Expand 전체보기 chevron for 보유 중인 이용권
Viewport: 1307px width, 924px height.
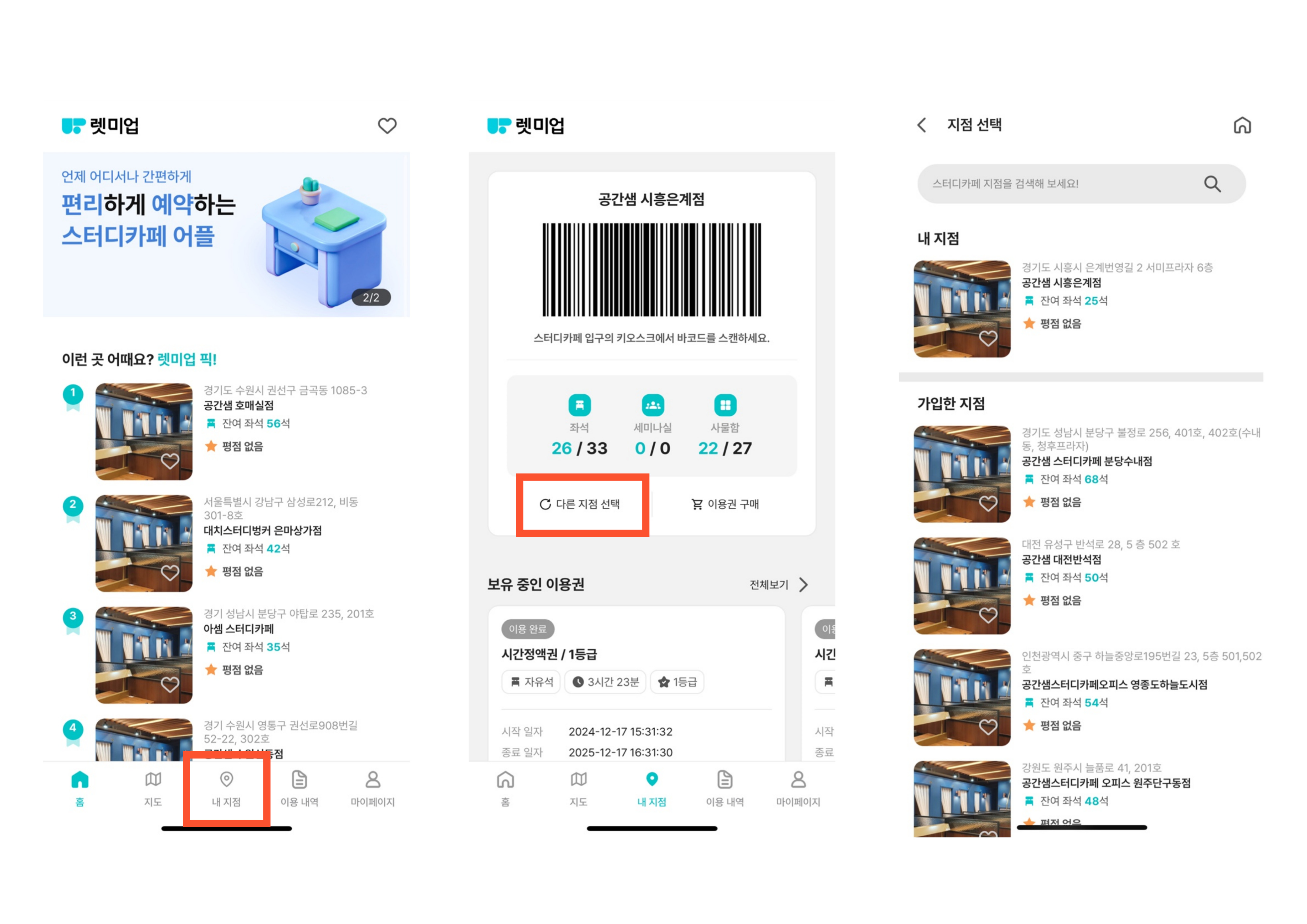click(803, 585)
